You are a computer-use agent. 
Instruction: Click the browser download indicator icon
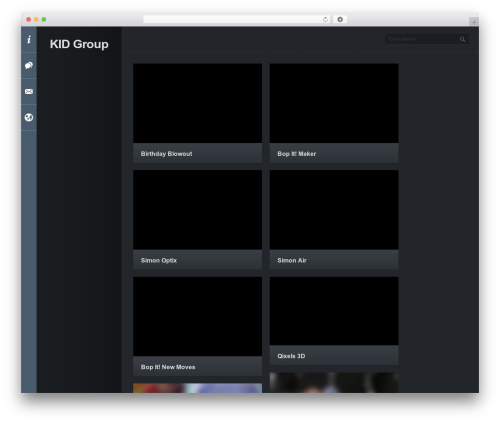340,19
